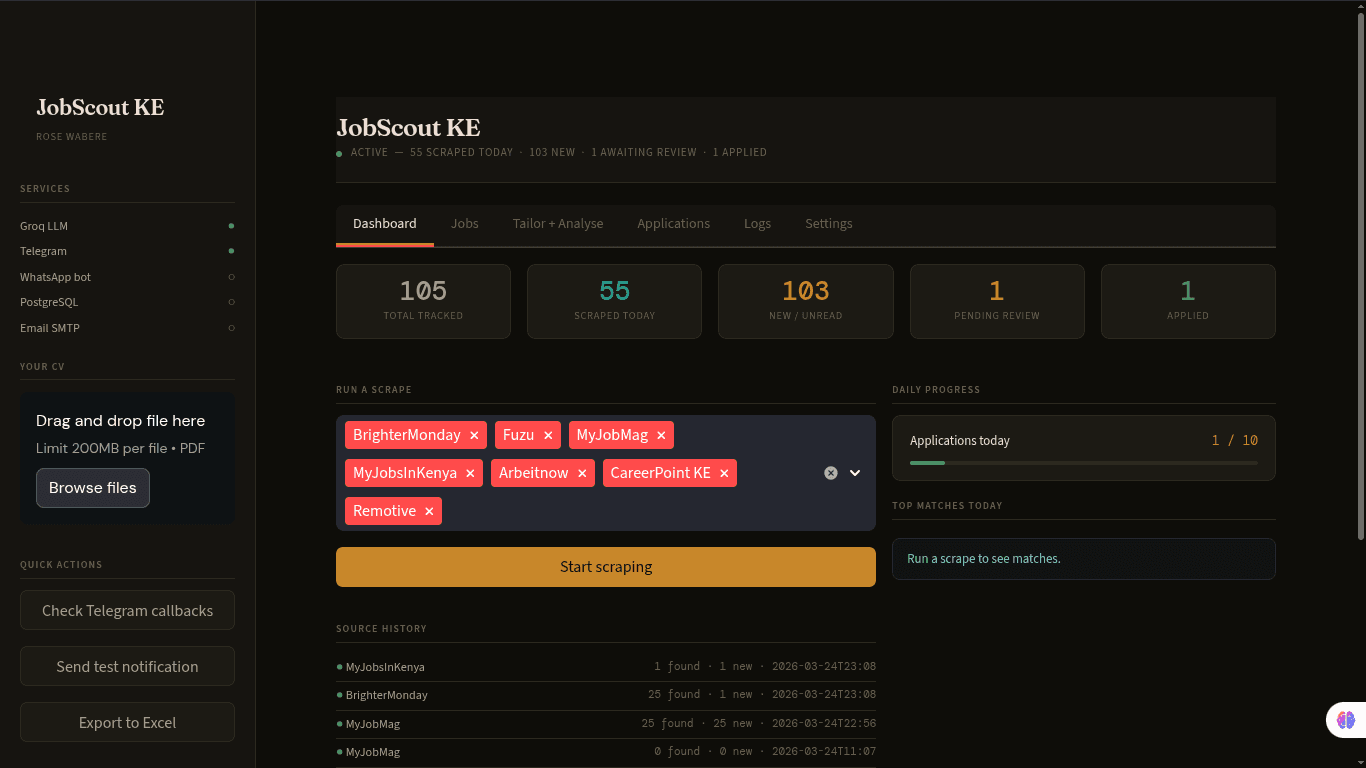Click the green ACTIVE dot in the header

point(338,152)
